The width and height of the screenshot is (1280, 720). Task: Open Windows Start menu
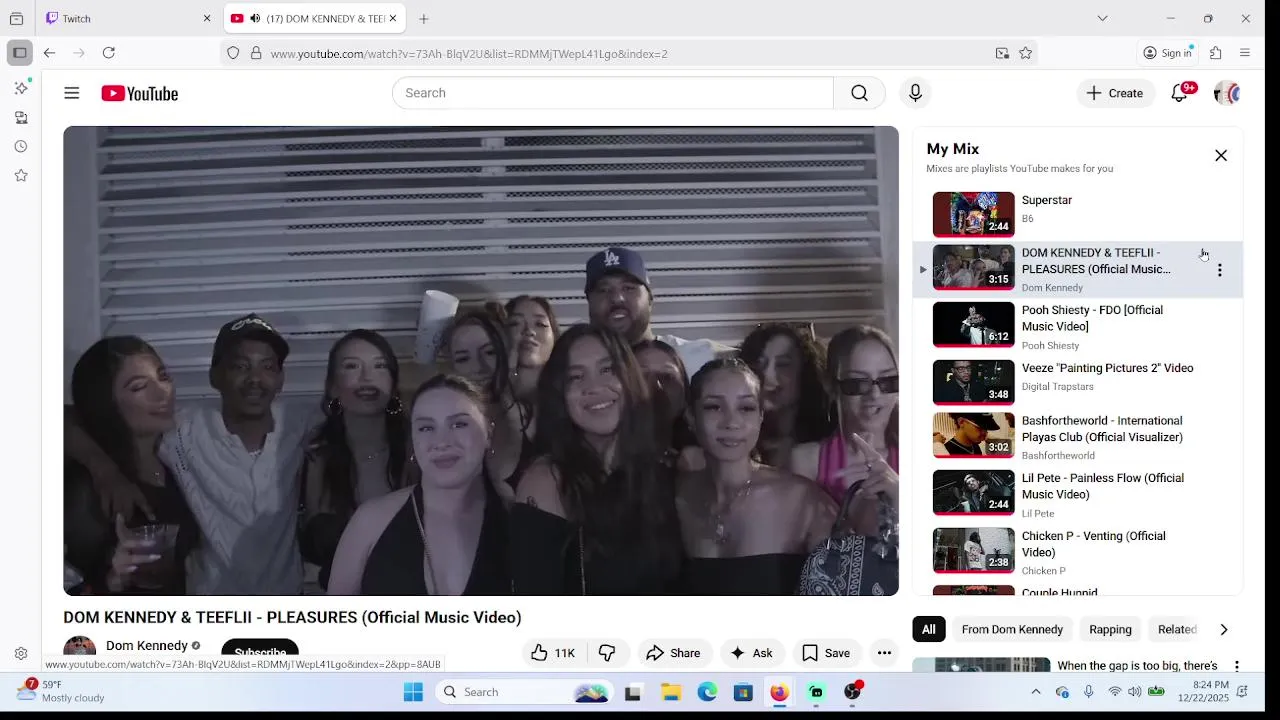413,692
